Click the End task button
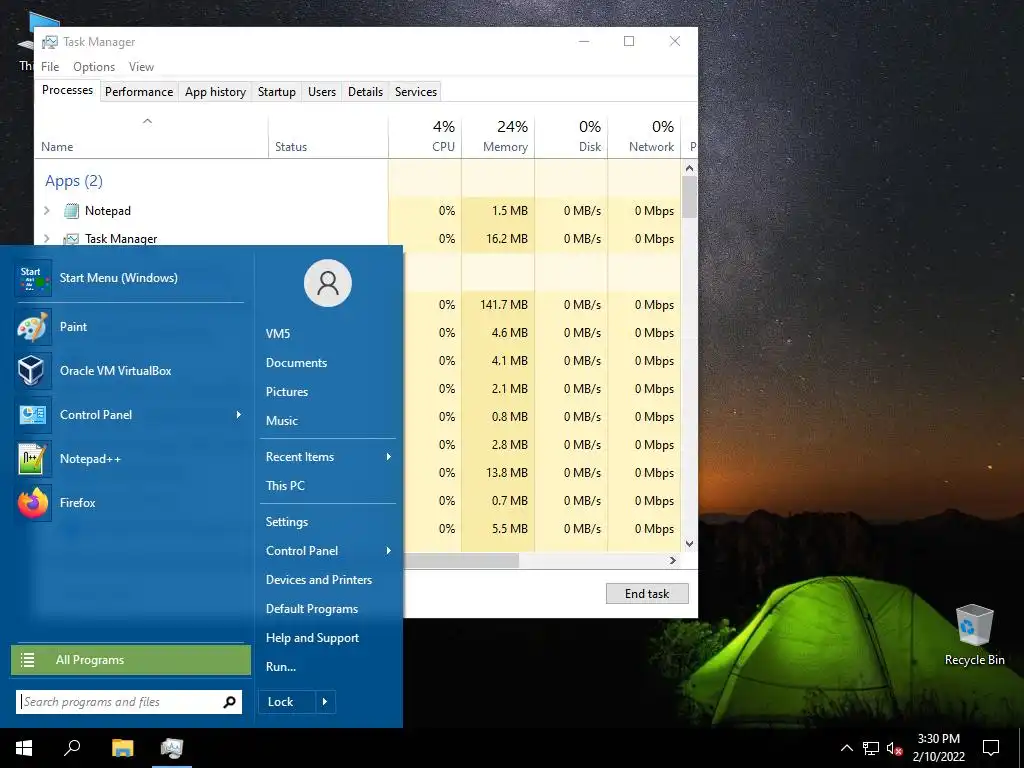Viewport: 1024px width, 768px height. click(647, 594)
